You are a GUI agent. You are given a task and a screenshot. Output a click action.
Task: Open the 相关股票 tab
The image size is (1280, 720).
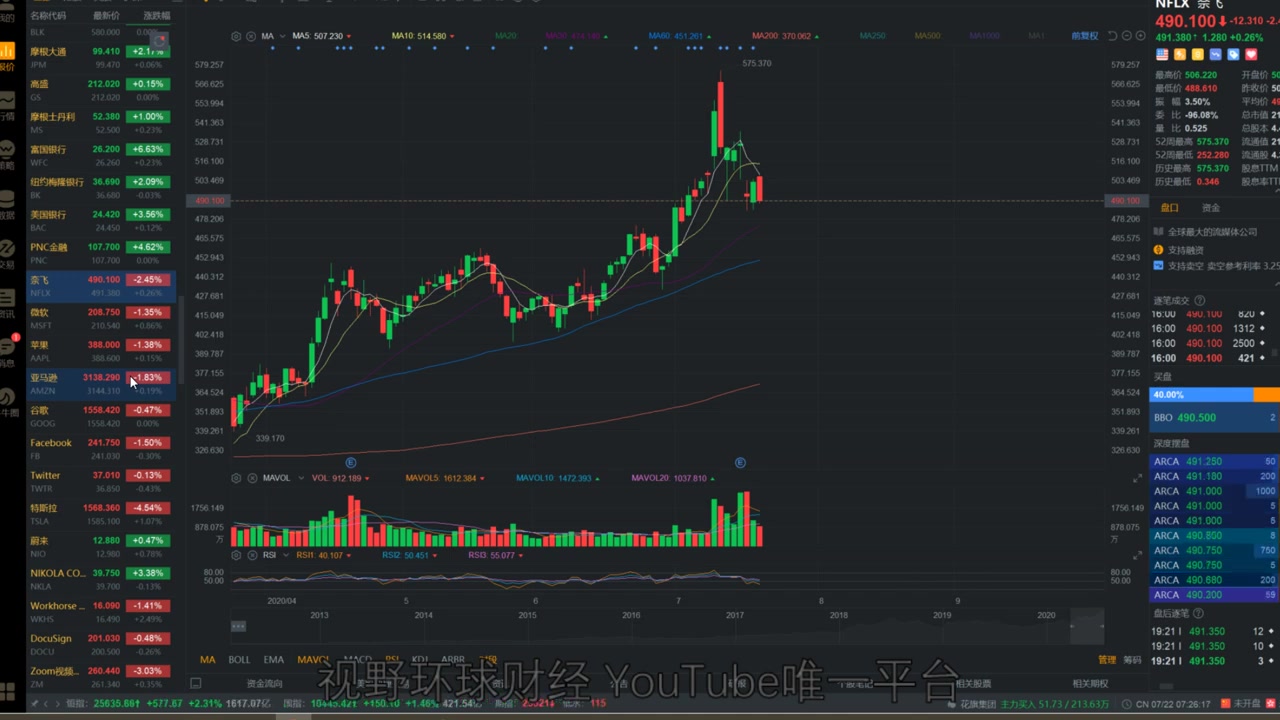(973, 684)
